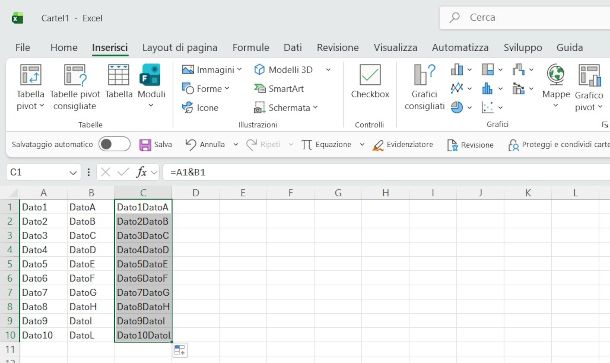Switch to the Automatizza tab
The image size is (610, 363).
(x=460, y=47)
